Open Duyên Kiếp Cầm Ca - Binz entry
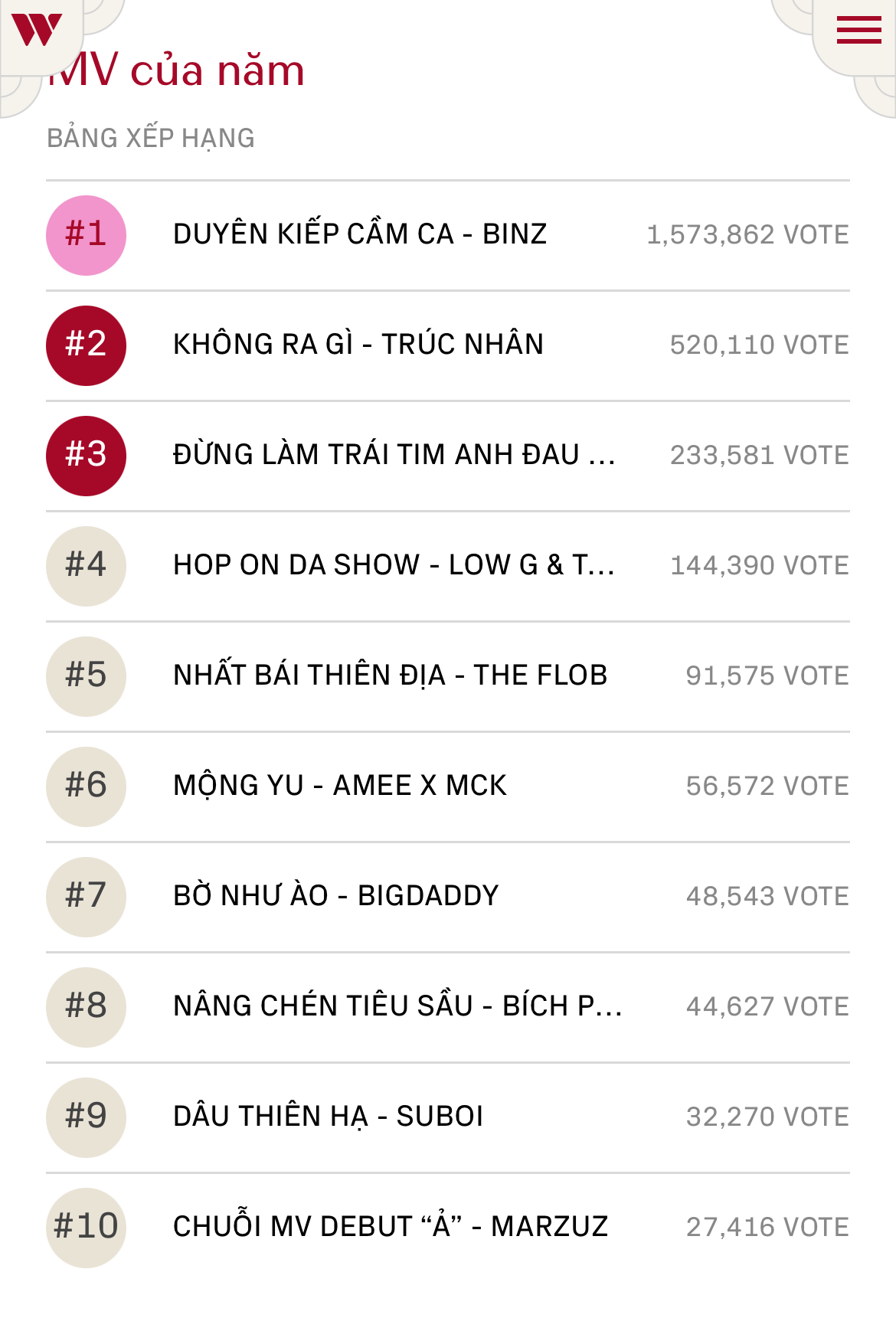Screen dimensions: 896x1318 [360, 234]
